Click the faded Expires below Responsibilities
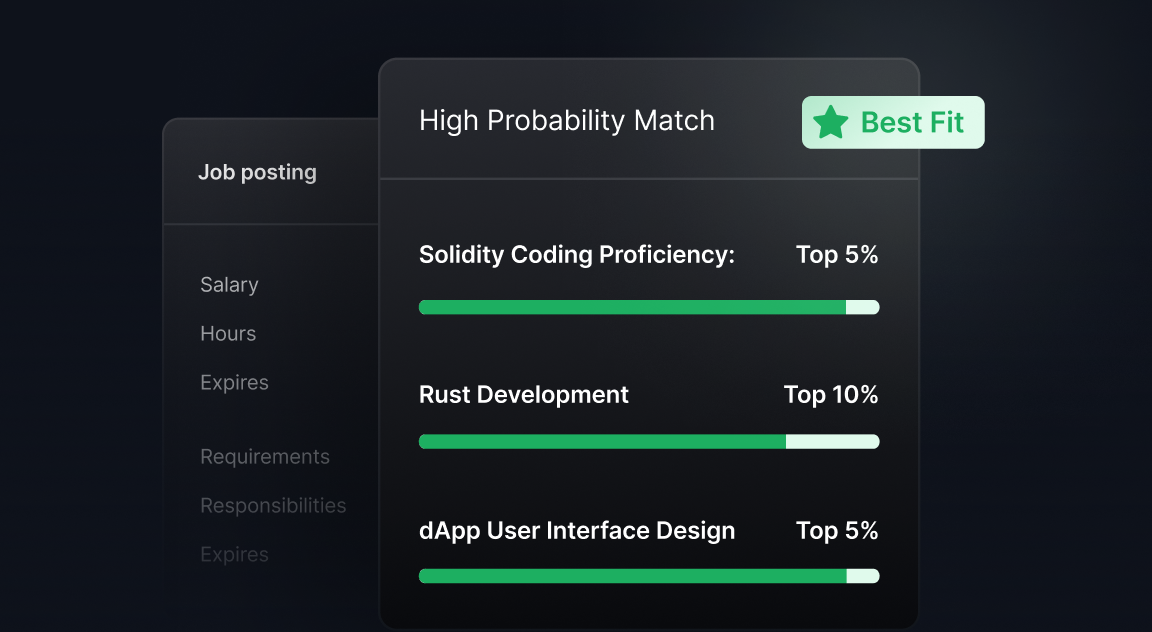The image size is (1152, 632). [234, 555]
